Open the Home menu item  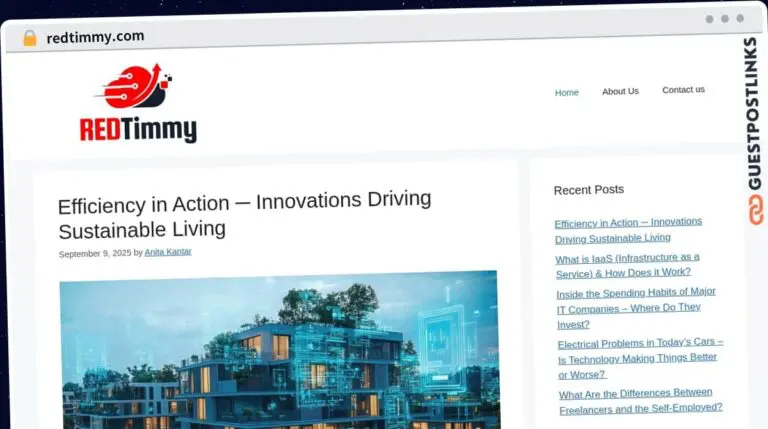[x=567, y=93]
